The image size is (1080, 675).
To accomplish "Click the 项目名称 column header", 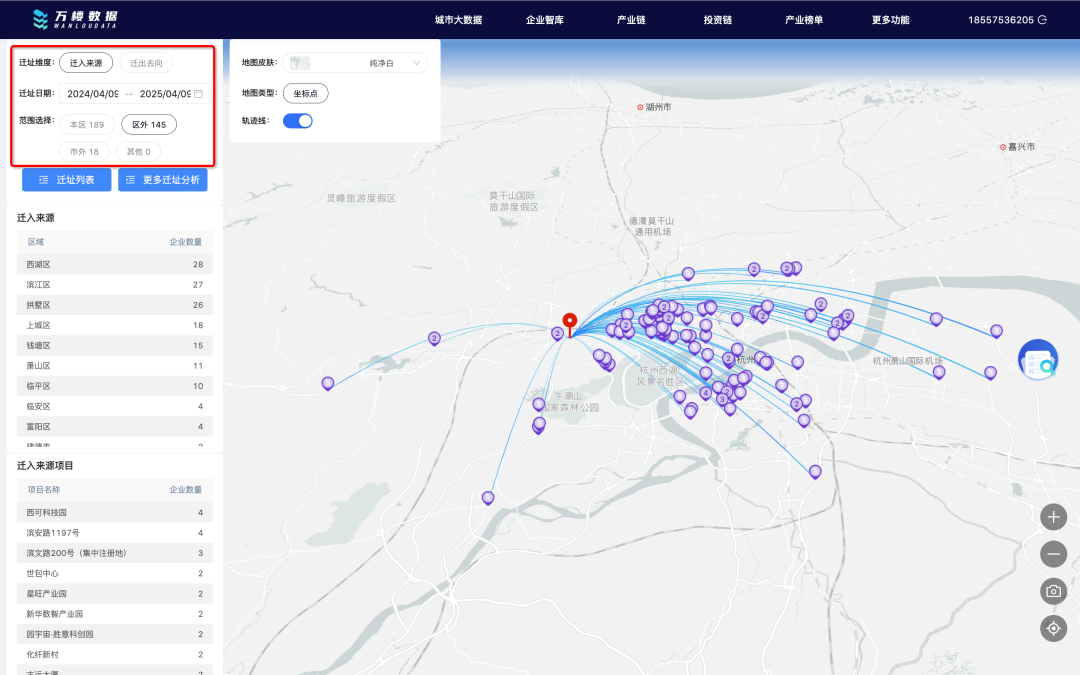I will pos(44,490).
